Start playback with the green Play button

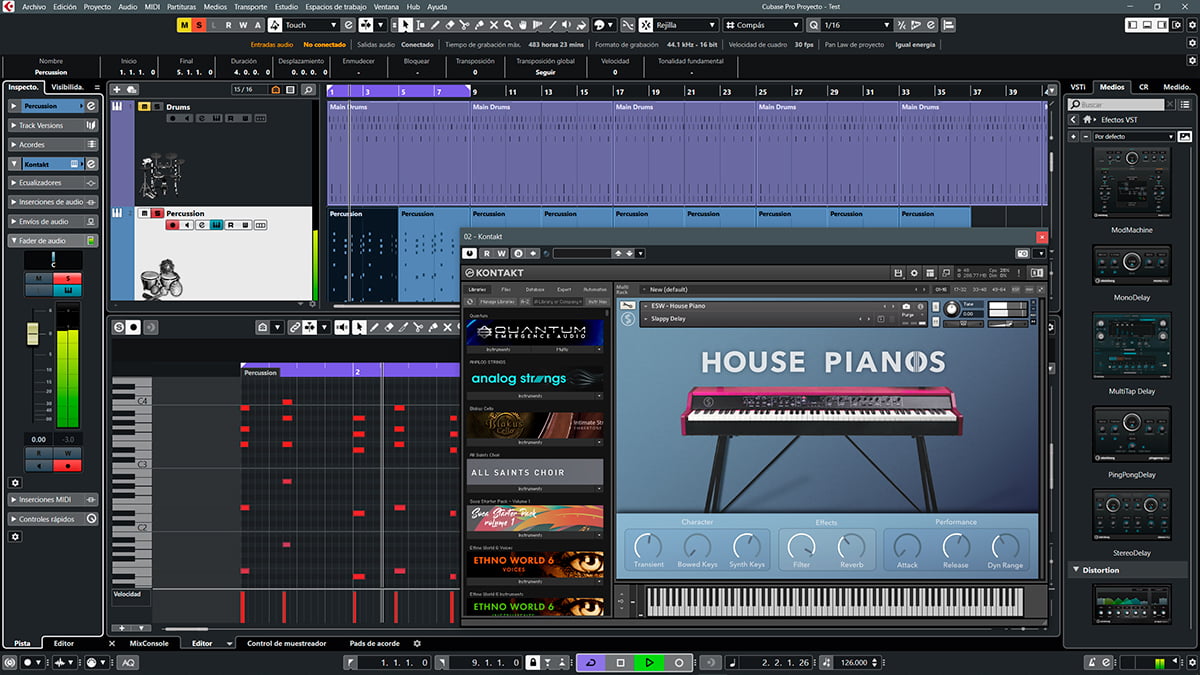[x=650, y=662]
